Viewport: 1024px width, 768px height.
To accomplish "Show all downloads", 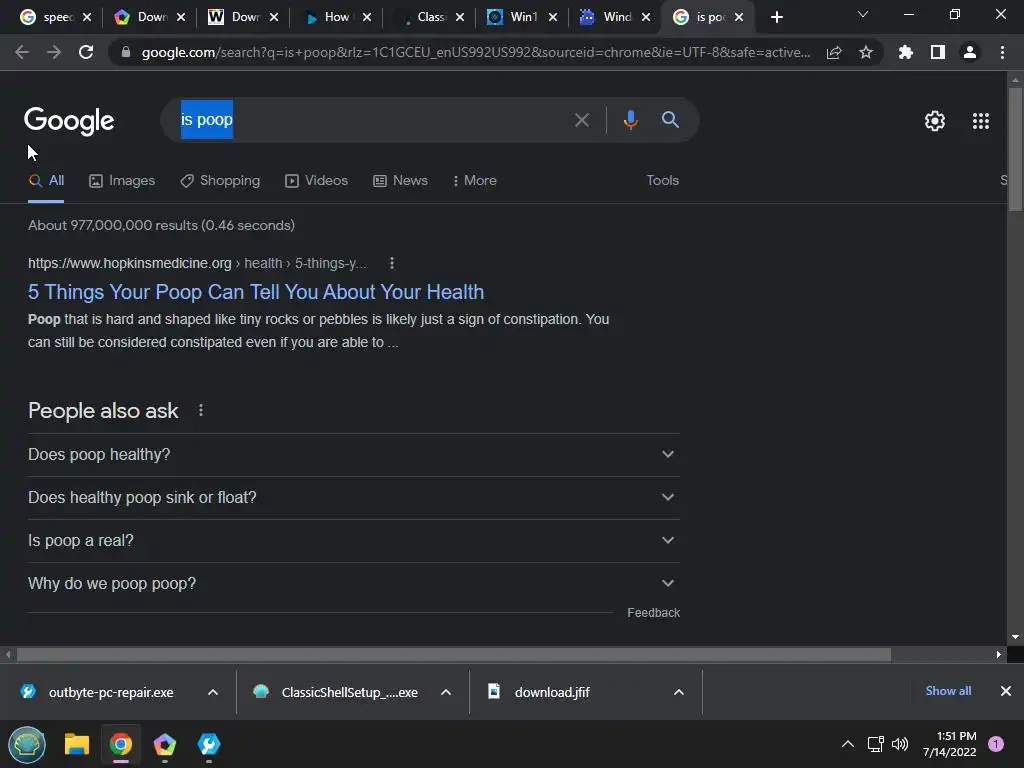I will (x=948, y=691).
